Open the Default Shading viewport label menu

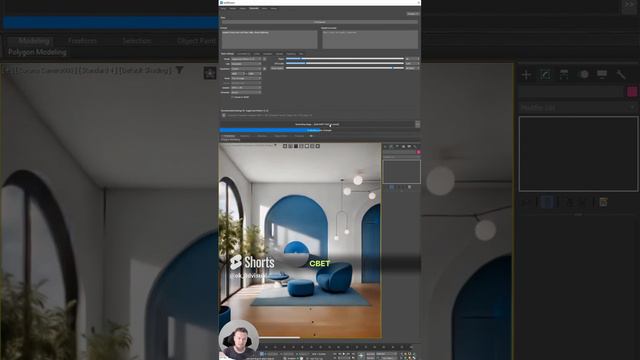tap(146, 71)
